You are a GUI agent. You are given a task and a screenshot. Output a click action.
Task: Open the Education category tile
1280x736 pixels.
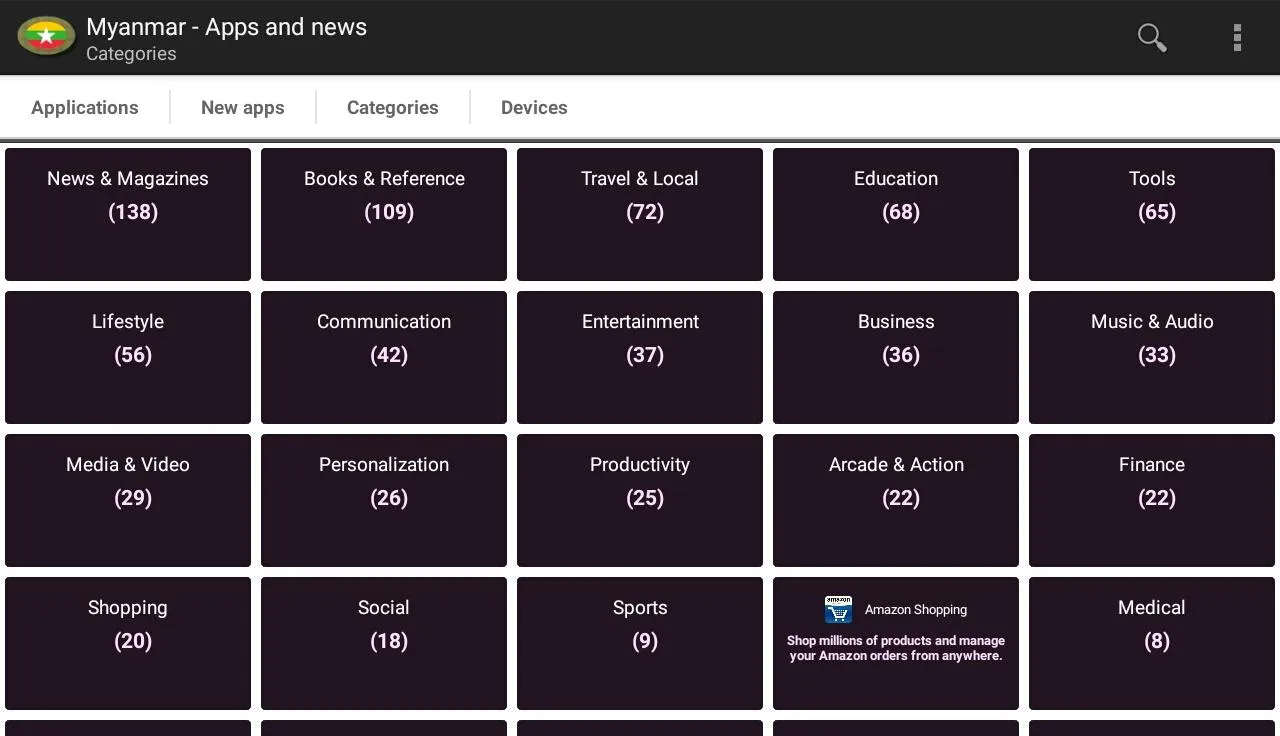896,214
